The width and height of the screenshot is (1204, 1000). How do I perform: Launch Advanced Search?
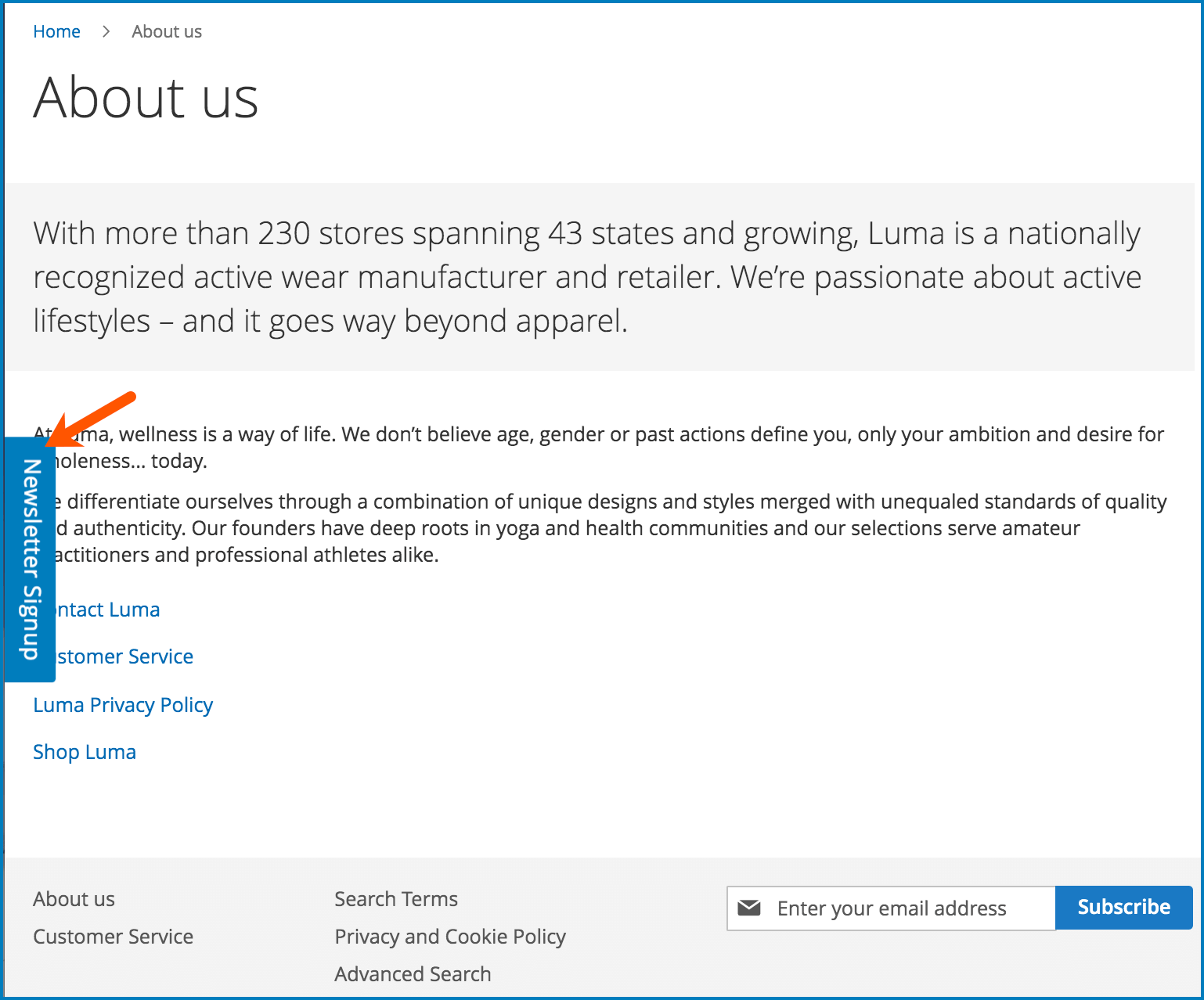(x=413, y=974)
